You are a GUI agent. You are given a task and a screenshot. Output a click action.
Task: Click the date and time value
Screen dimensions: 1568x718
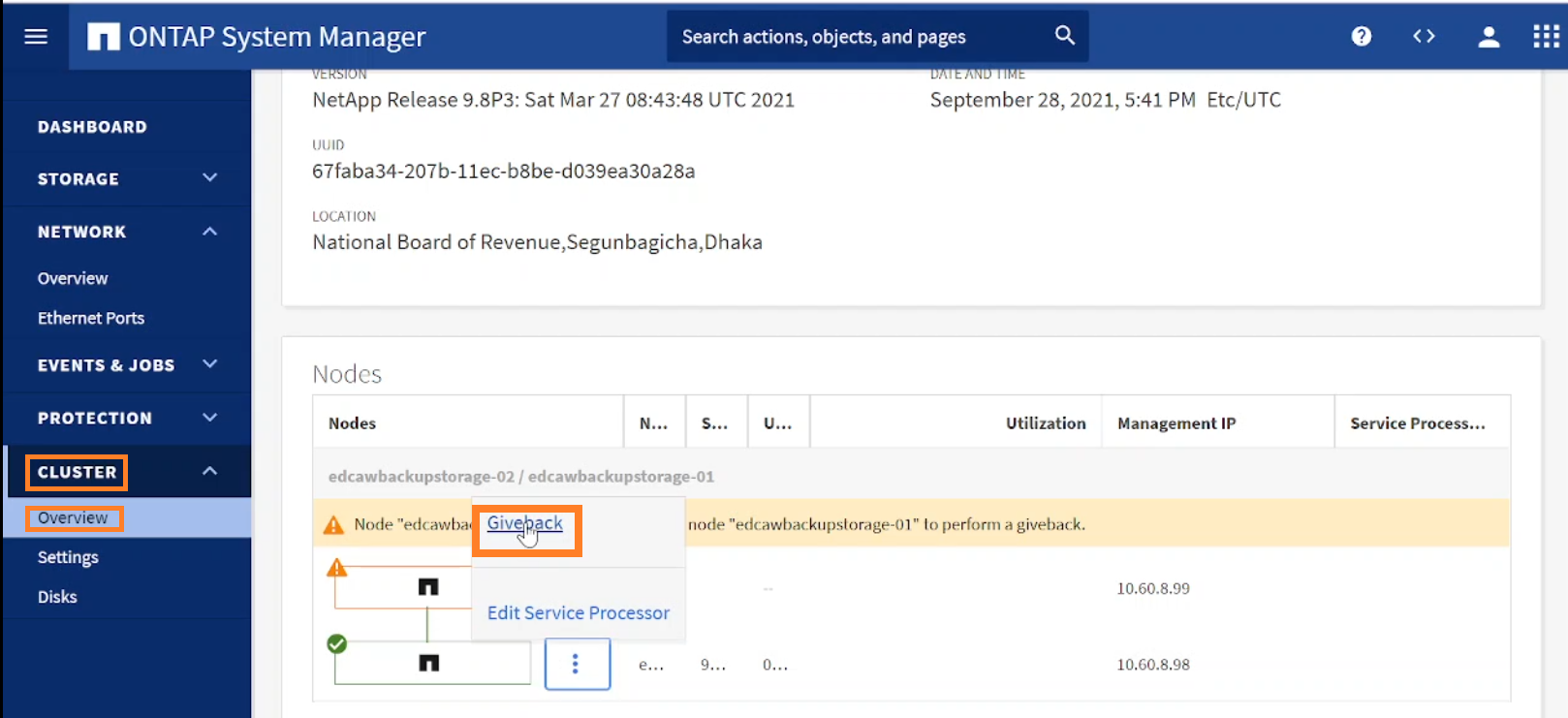point(1106,100)
